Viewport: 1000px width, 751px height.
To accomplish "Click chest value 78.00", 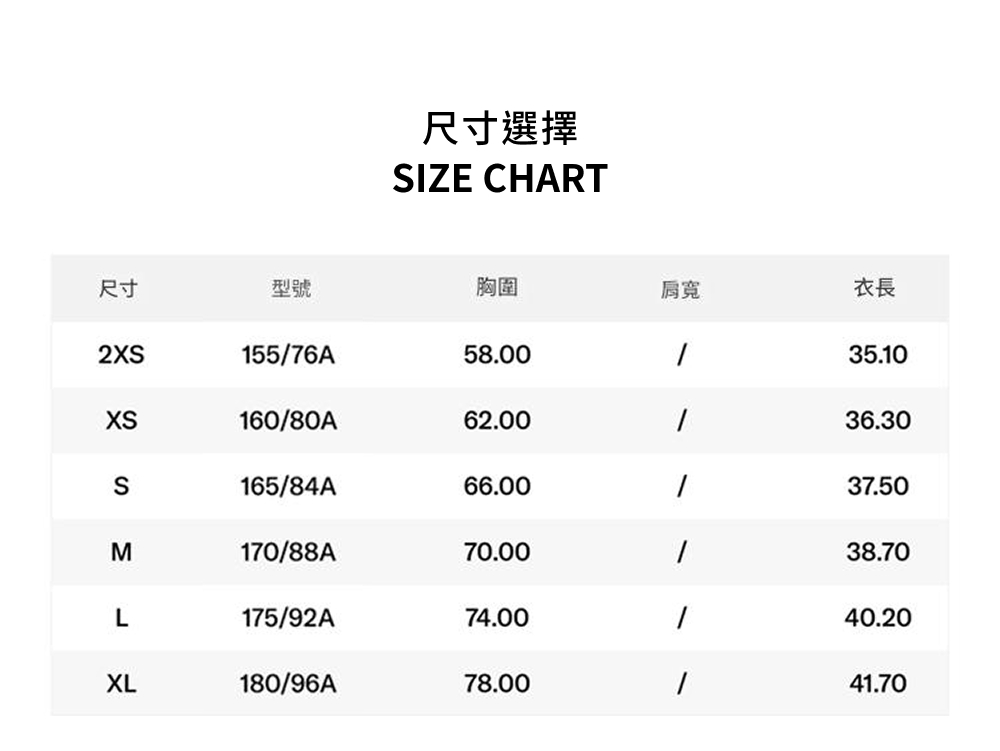I will click(497, 684).
